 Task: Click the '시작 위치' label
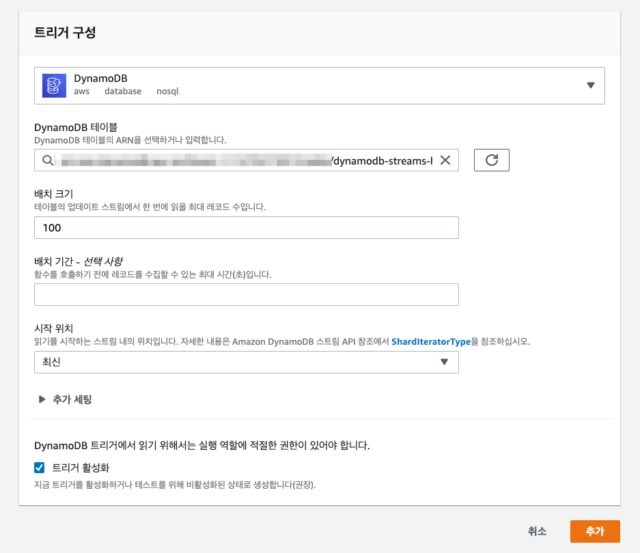coord(53,329)
